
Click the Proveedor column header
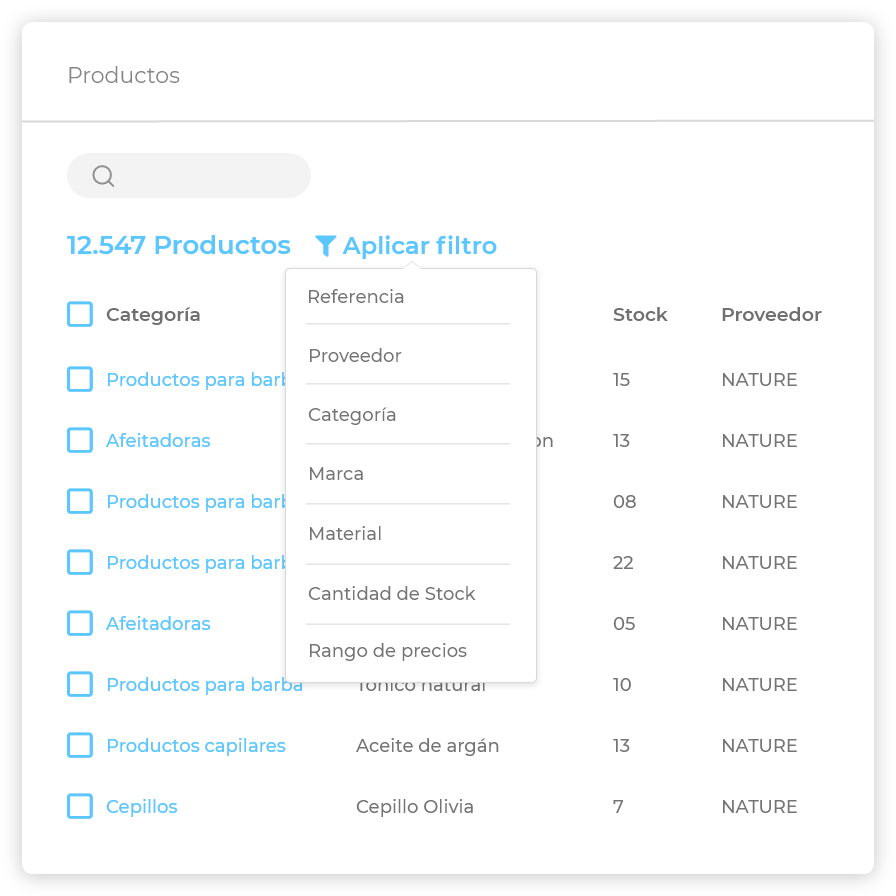(771, 314)
